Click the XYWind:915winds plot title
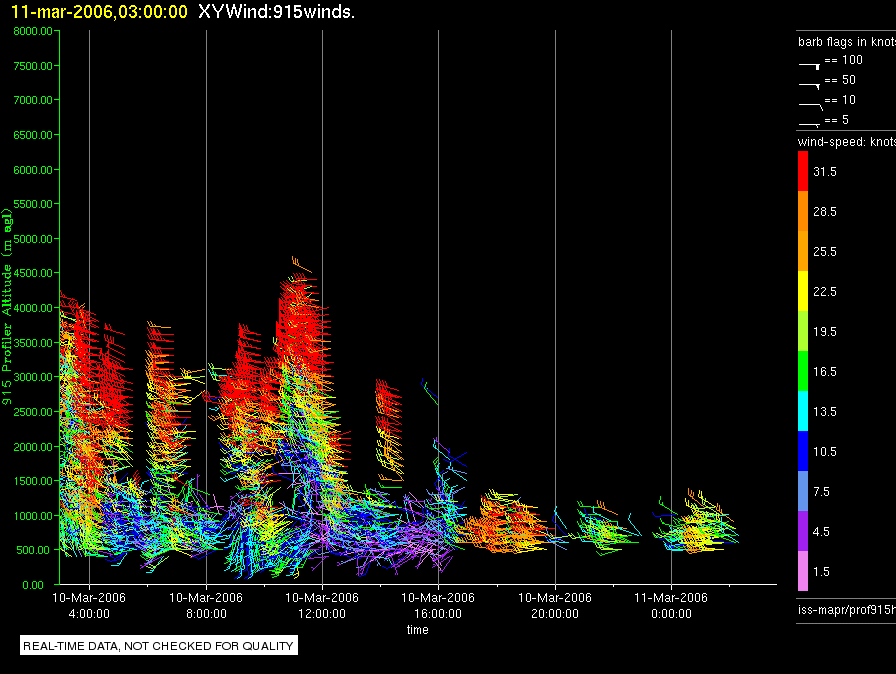The height and width of the screenshot is (674, 896). coord(277,11)
